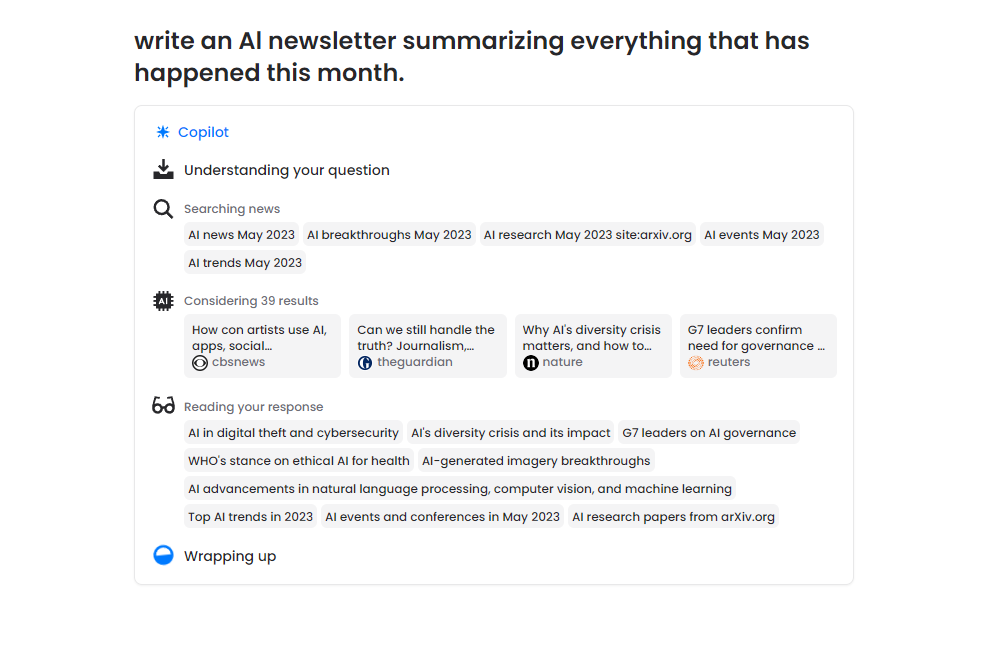This screenshot has width=1002, height=669.
Task: Select the 'AI news May 2023' search chip
Action: (x=241, y=235)
